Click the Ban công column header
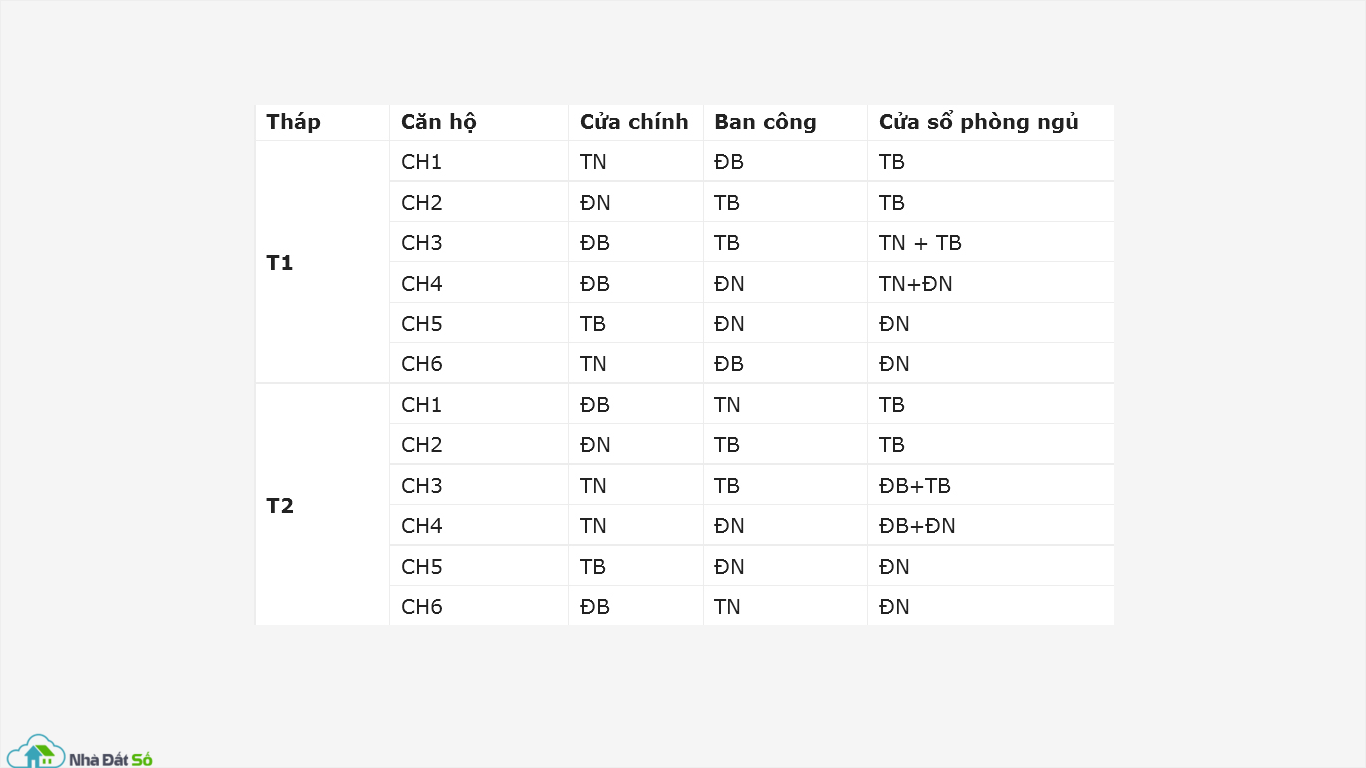The width and height of the screenshot is (1366, 768). click(x=765, y=122)
